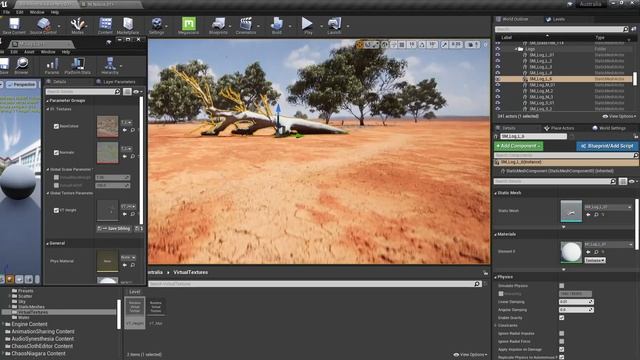640x360 pixels.
Task: Toggle visibility eye of SM_Log_L_01 actor
Action: click(498, 55)
